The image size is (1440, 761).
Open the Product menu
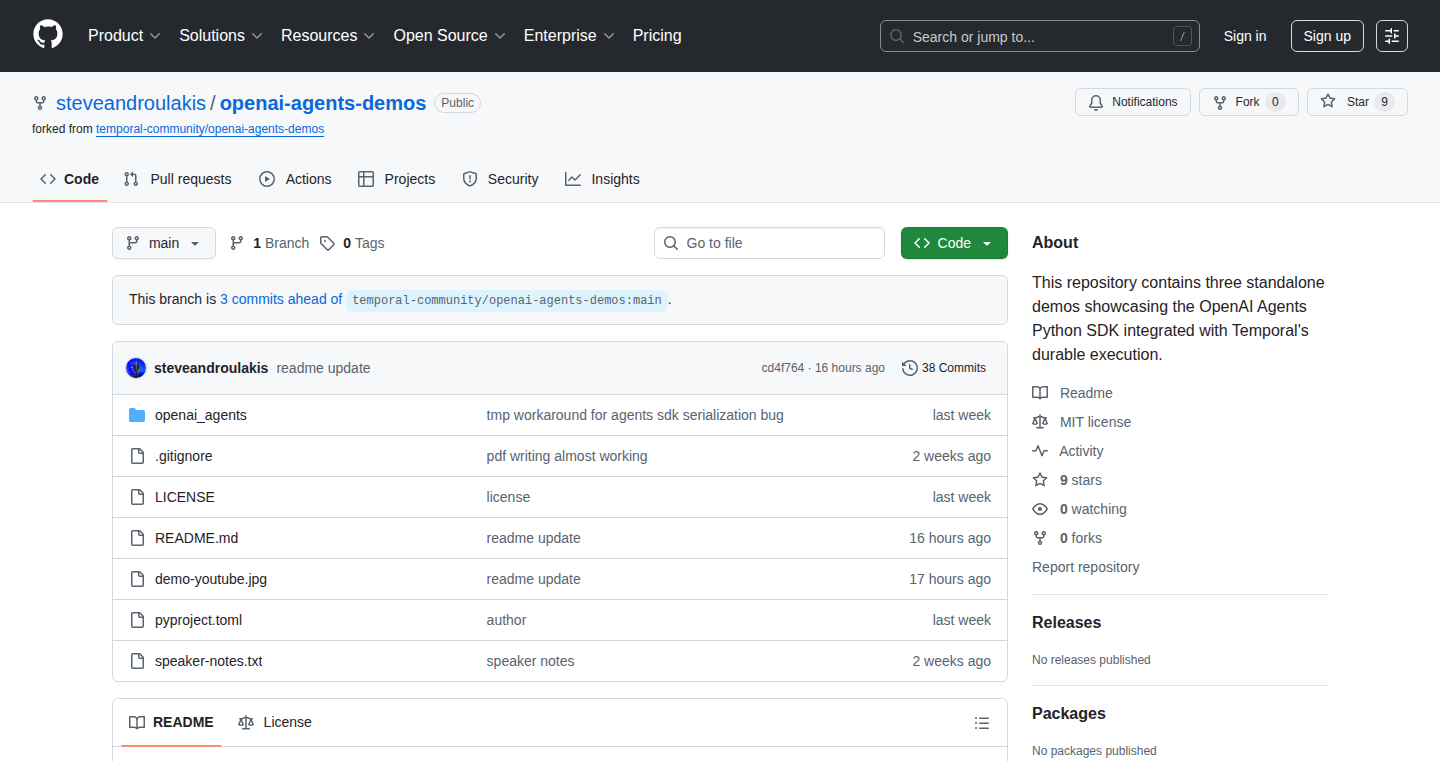[x=124, y=36]
